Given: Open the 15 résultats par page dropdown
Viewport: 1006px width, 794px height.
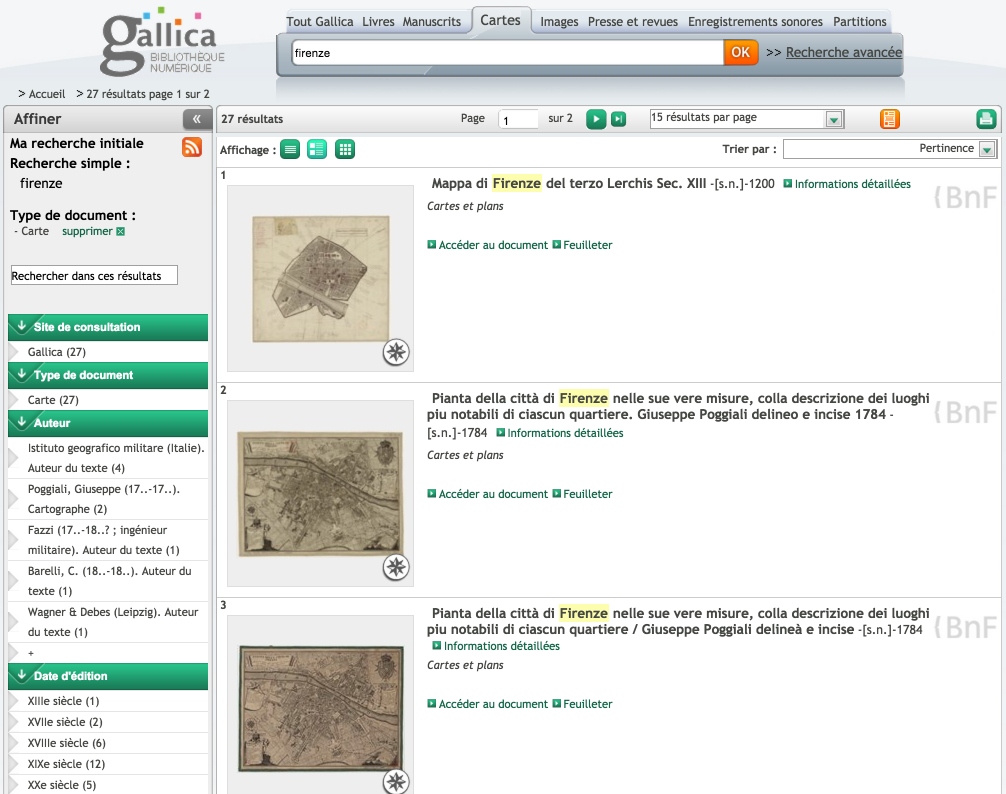Looking at the screenshot, I should 747,118.
